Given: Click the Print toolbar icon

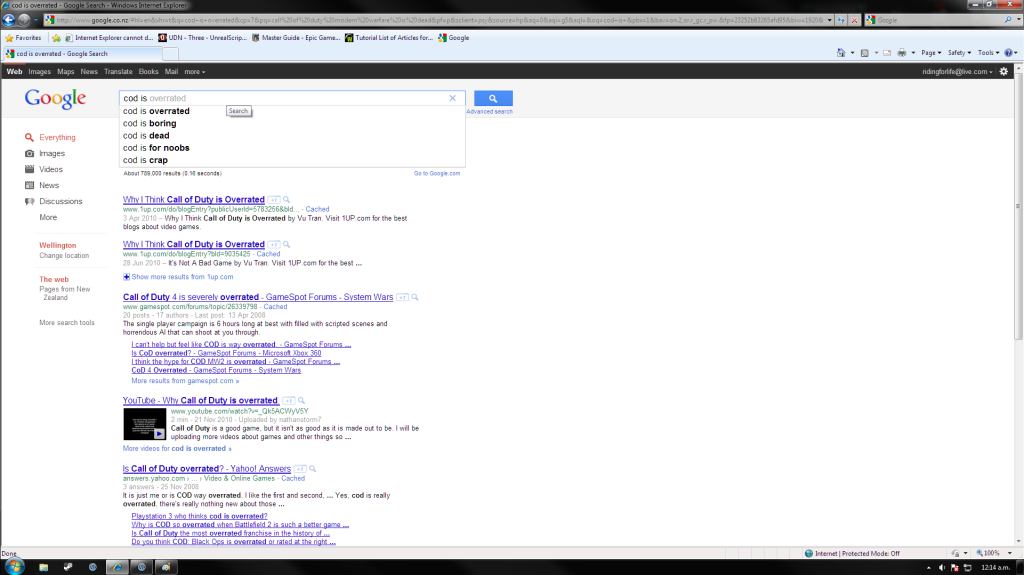Looking at the screenshot, I should (902, 53).
